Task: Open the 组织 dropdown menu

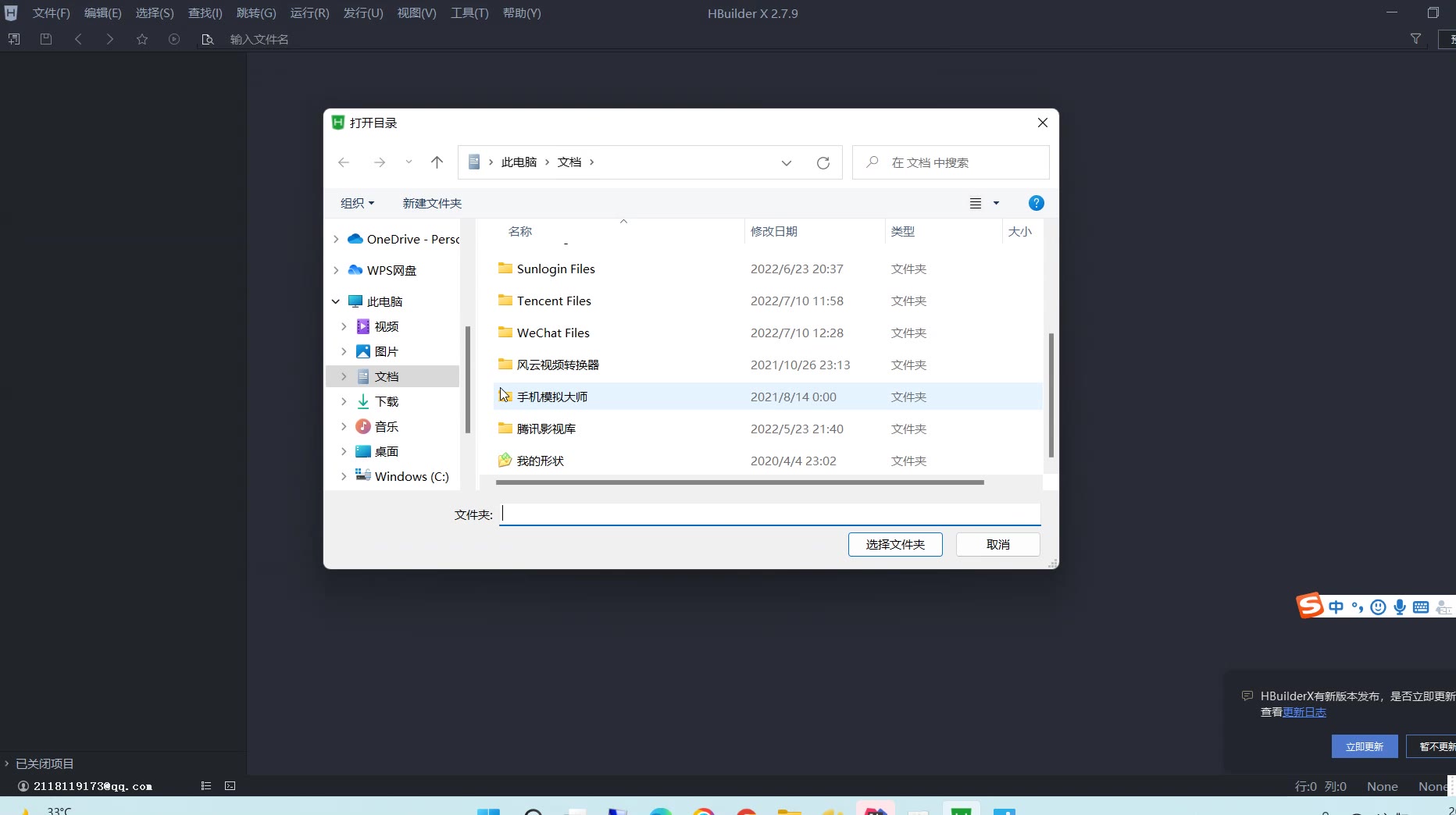Action: click(x=358, y=203)
